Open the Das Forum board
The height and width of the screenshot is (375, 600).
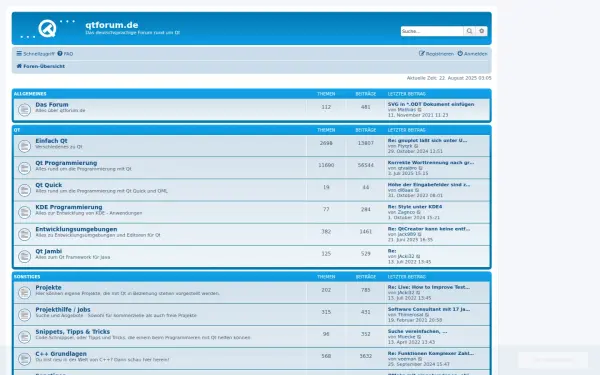(x=52, y=104)
